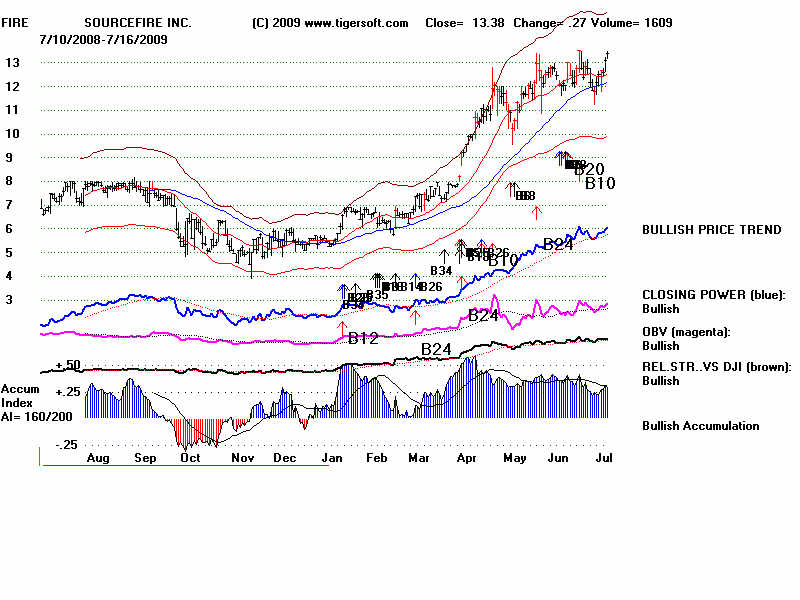The height and width of the screenshot is (600, 800).
Task: Click the REL.STR..VS DJI (brown) legend
Action: click(716, 367)
